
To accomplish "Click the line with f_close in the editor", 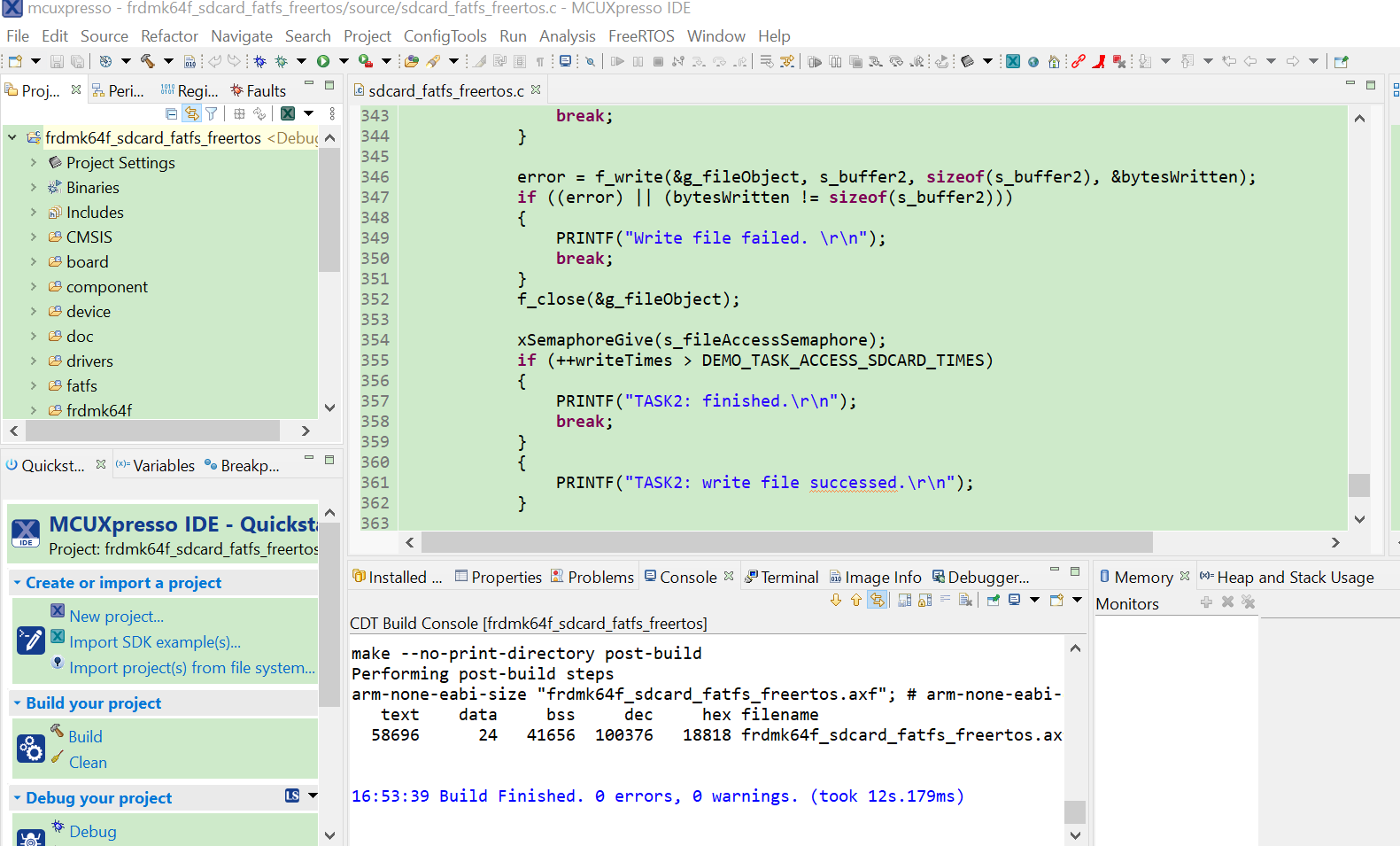I will point(628,299).
